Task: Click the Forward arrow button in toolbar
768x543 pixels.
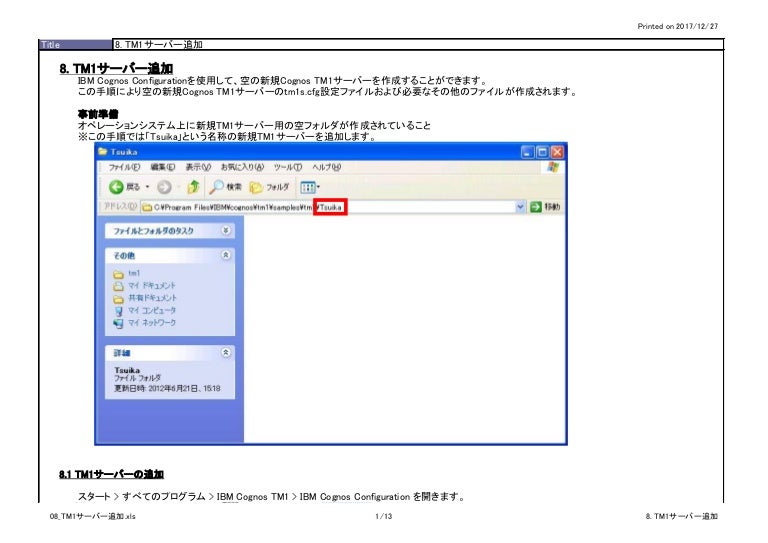Action: [165, 188]
